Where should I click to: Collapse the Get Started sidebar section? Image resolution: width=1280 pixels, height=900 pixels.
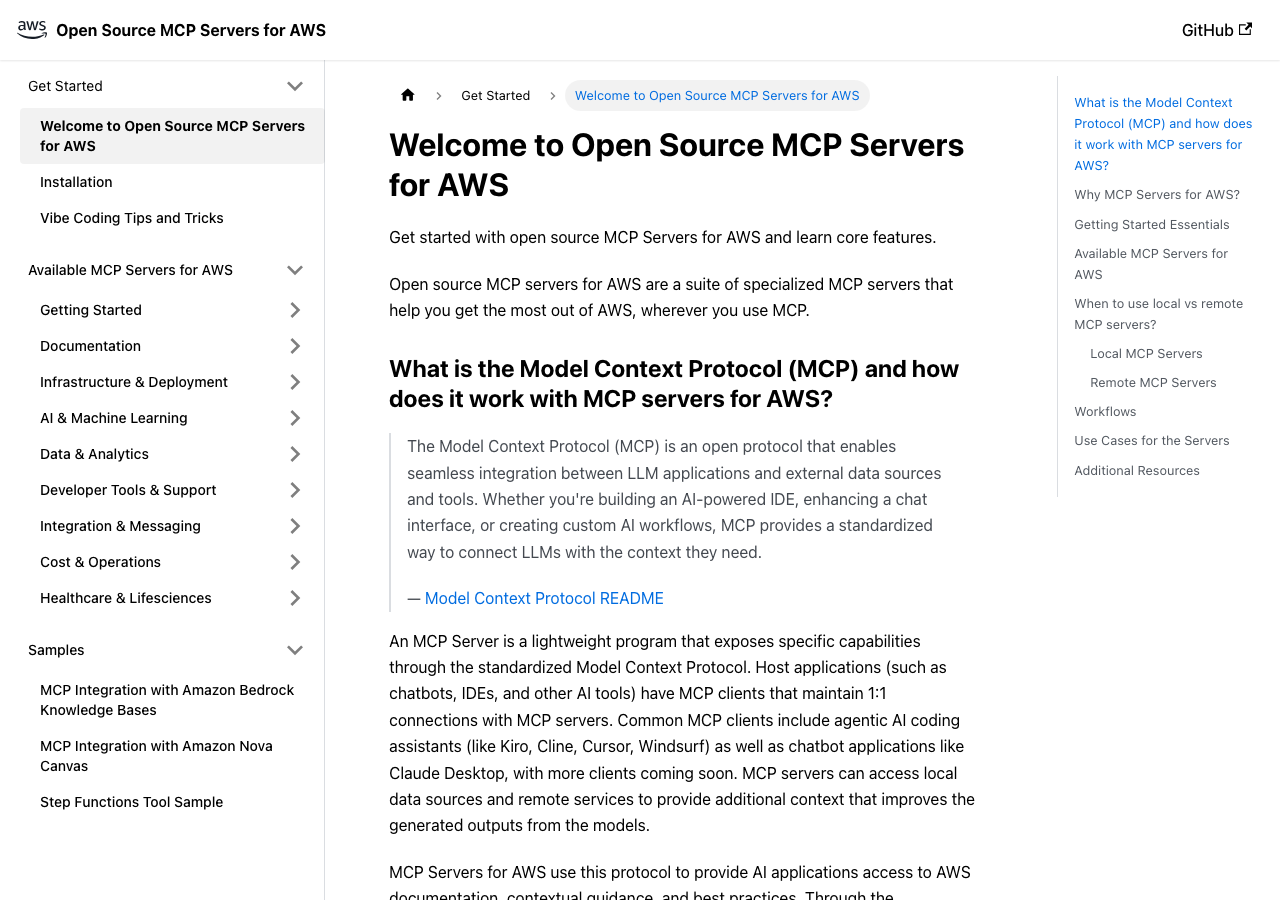coord(295,86)
